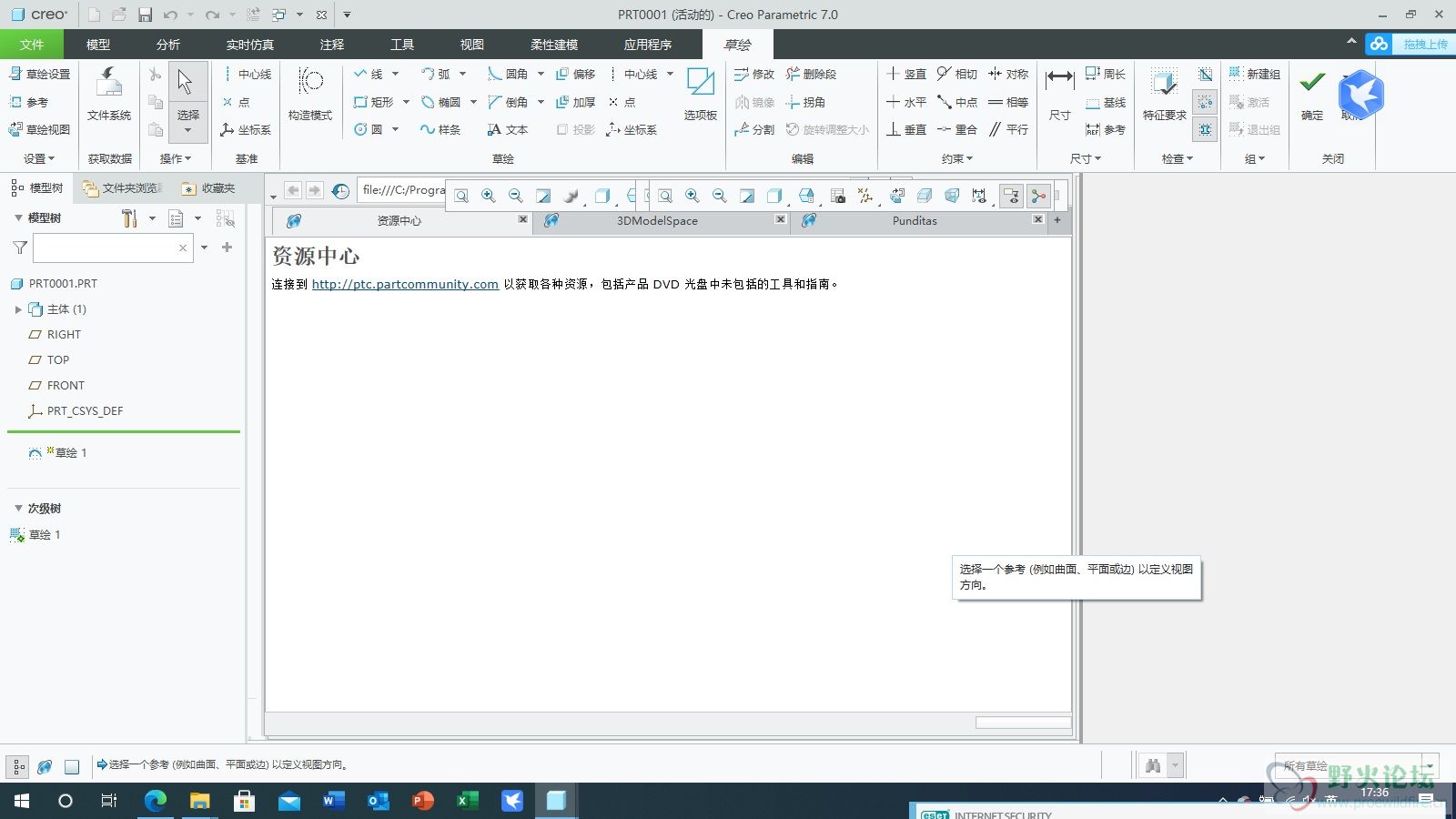Open Microsoft Edge from the taskbar
This screenshot has width=1456, height=819.
156,801
